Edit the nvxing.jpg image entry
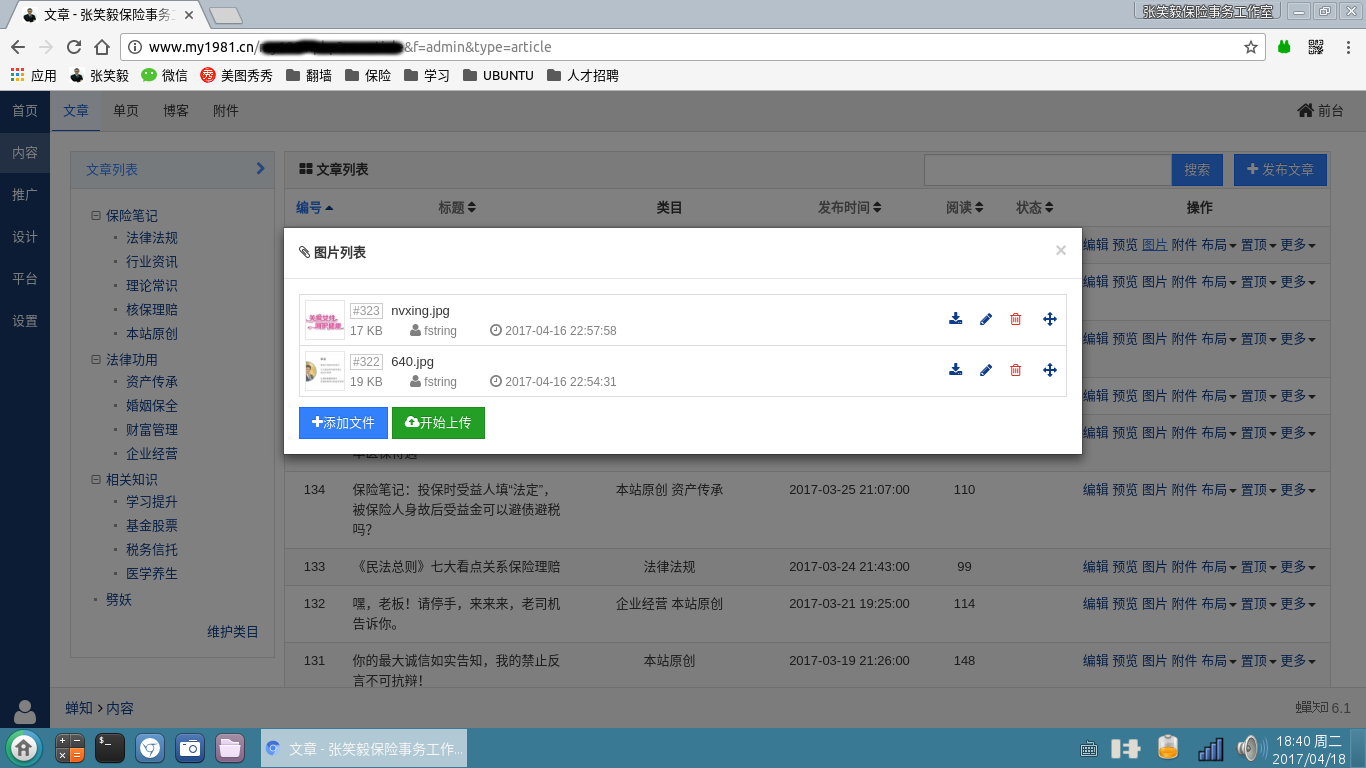The width and height of the screenshot is (1366, 768). [x=986, y=319]
